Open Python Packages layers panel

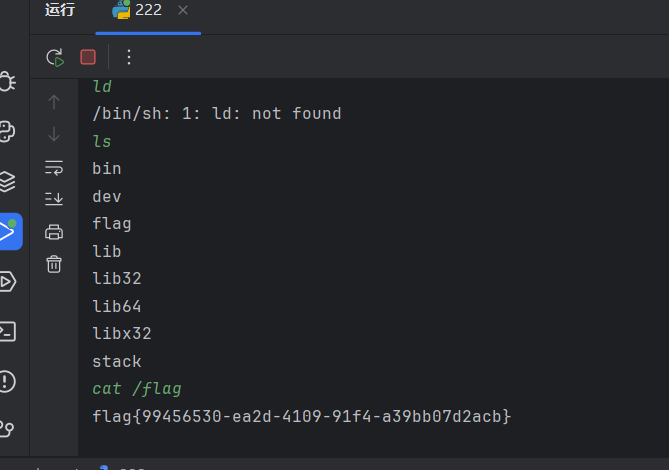point(7,182)
